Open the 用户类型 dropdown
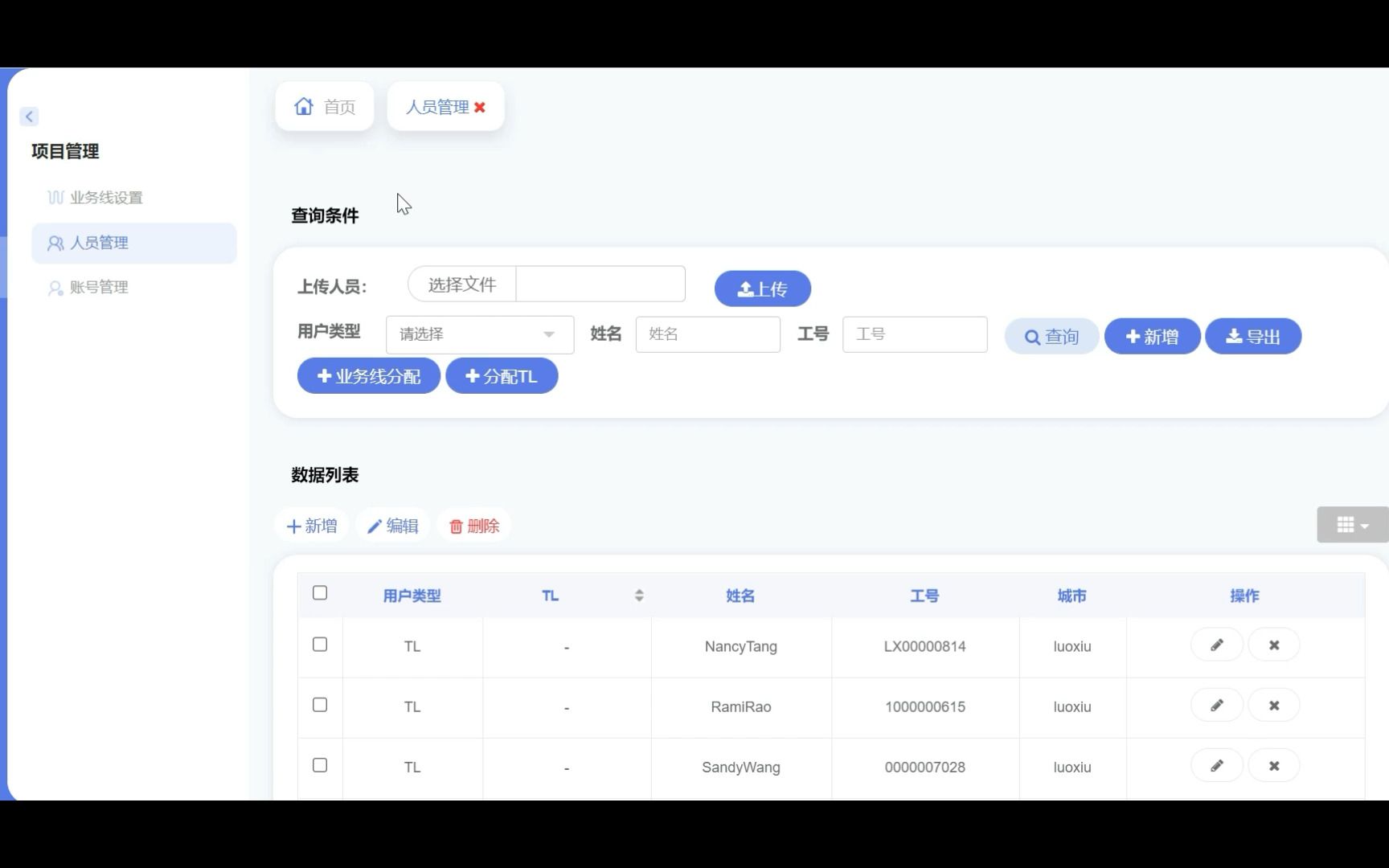 (480, 334)
